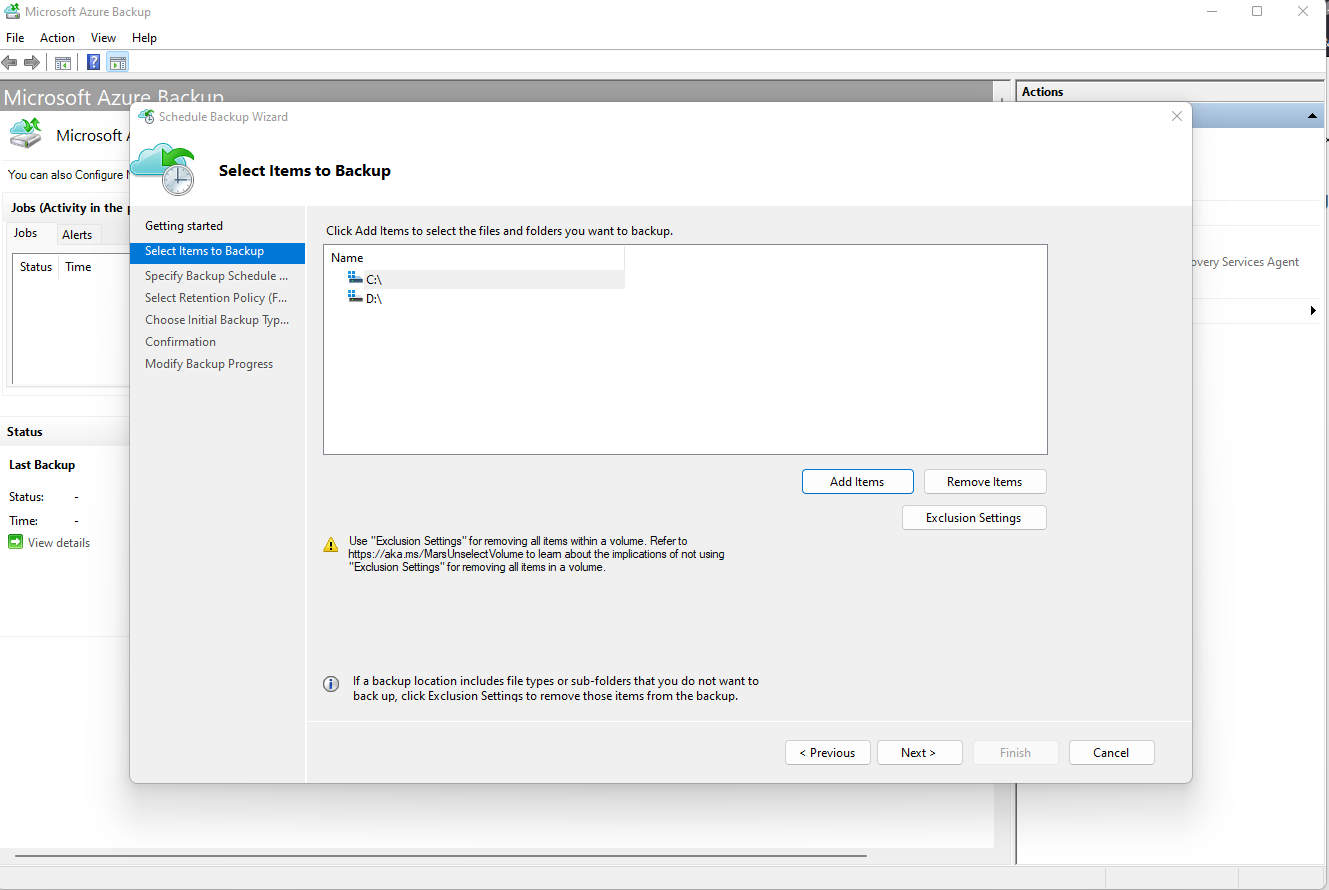The height and width of the screenshot is (890, 1329).
Task: Click the Add Items button
Action: tap(857, 481)
